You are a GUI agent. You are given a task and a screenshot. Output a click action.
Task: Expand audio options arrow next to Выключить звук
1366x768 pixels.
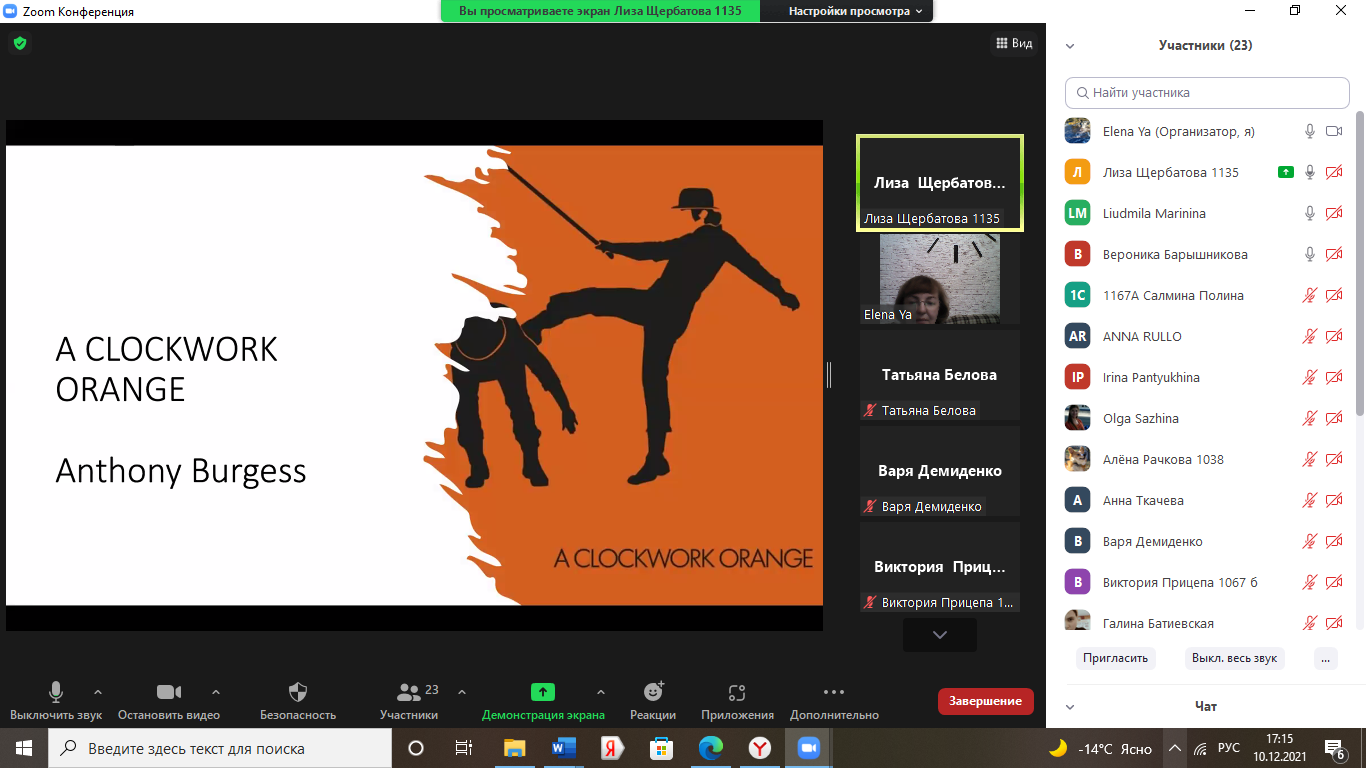click(x=98, y=691)
